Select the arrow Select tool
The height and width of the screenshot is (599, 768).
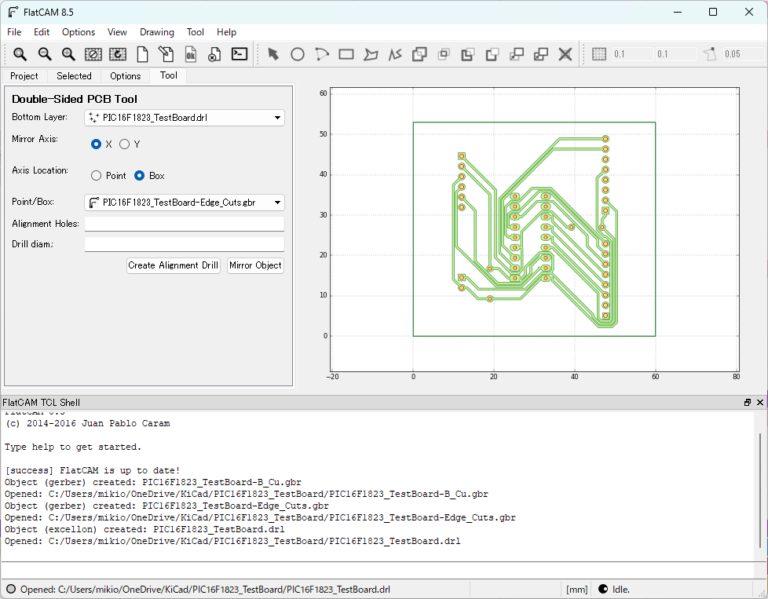pos(273,54)
